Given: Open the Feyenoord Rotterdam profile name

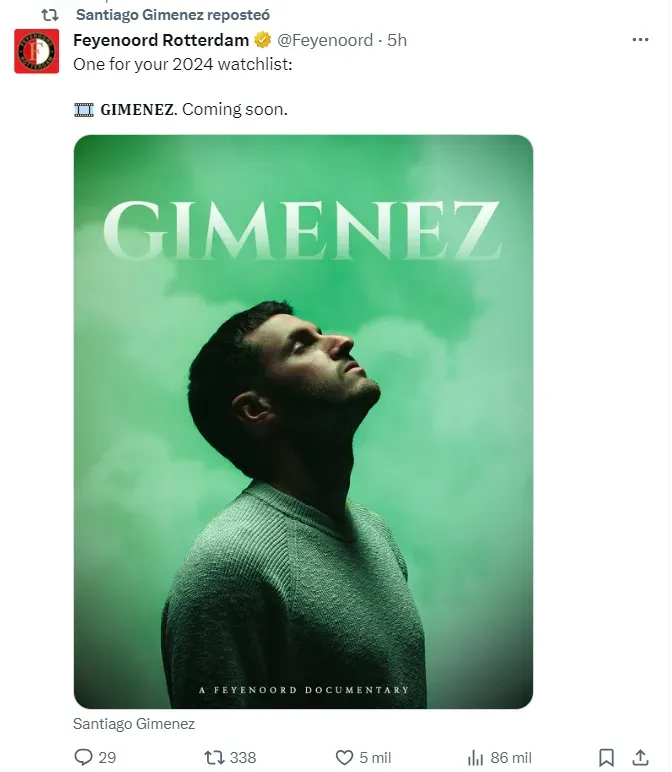Looking at the screenshot, I should (161, 40).
